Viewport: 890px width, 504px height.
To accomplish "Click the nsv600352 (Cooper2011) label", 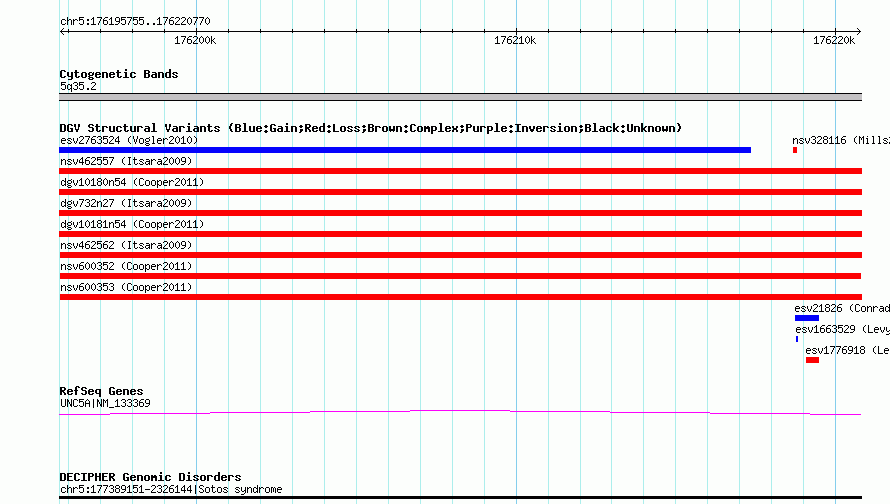I will tap(126, 266).
